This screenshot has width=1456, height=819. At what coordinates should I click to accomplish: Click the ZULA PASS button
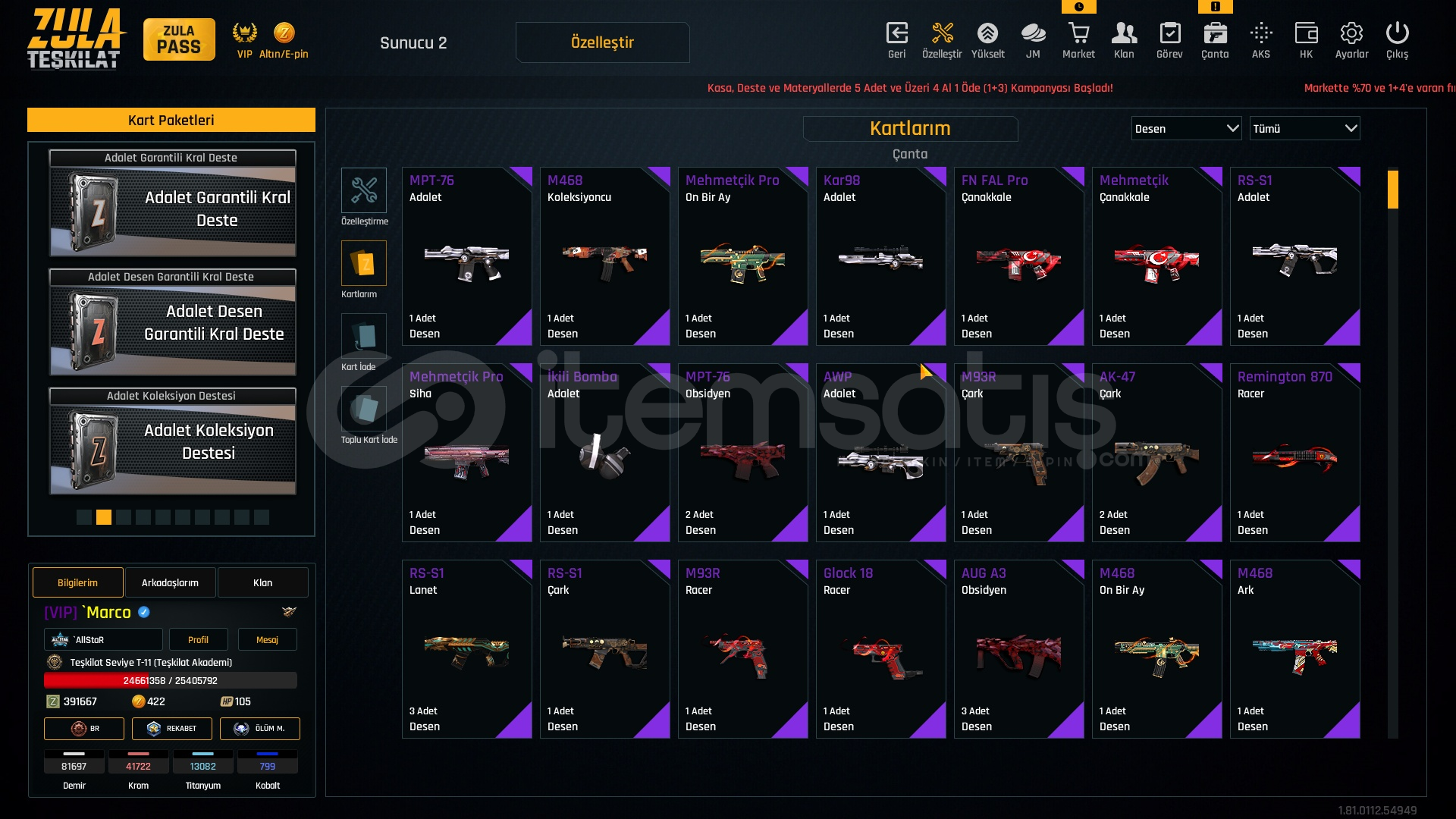click(x=179, y=39)
